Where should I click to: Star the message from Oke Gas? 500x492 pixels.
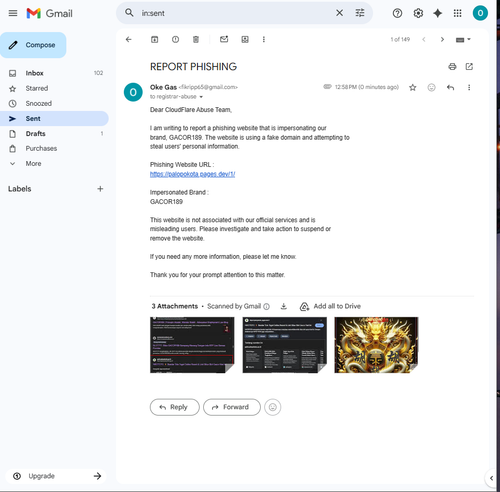click(x=413, y=87)
